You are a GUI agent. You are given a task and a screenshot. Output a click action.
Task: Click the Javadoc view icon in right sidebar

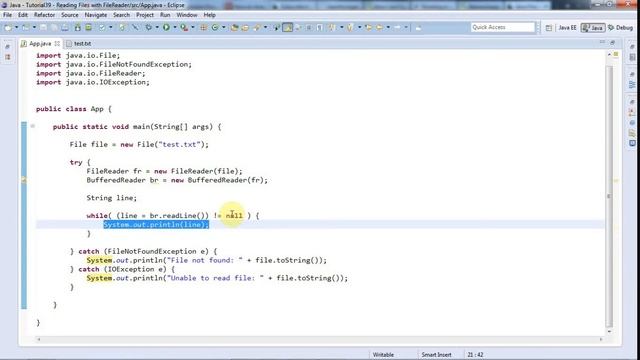click(x=632, y=122)
